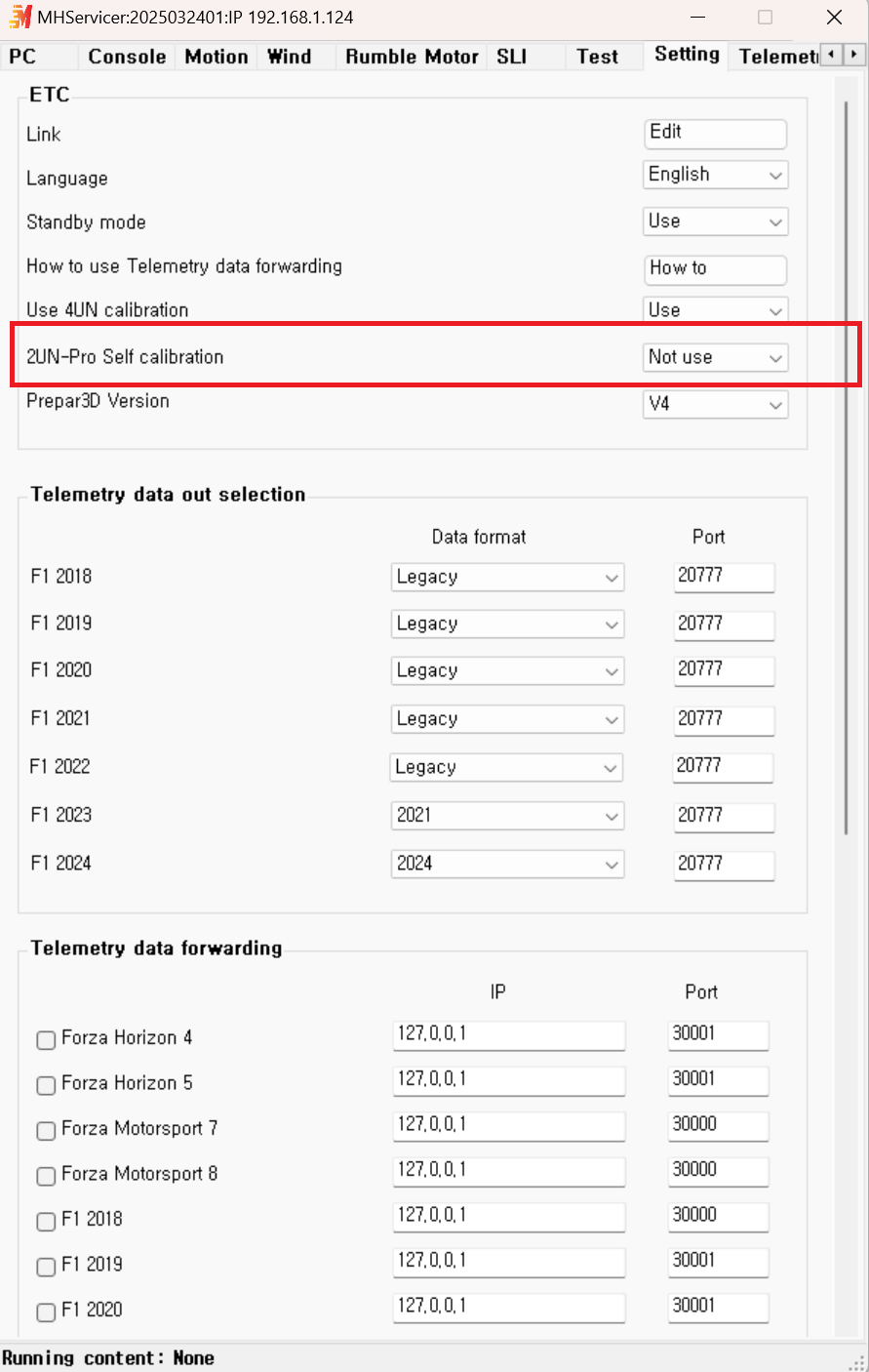This screenshot has height=1372, width=869.
Task: Open the Language dropdown
Action: coord(715,175)
